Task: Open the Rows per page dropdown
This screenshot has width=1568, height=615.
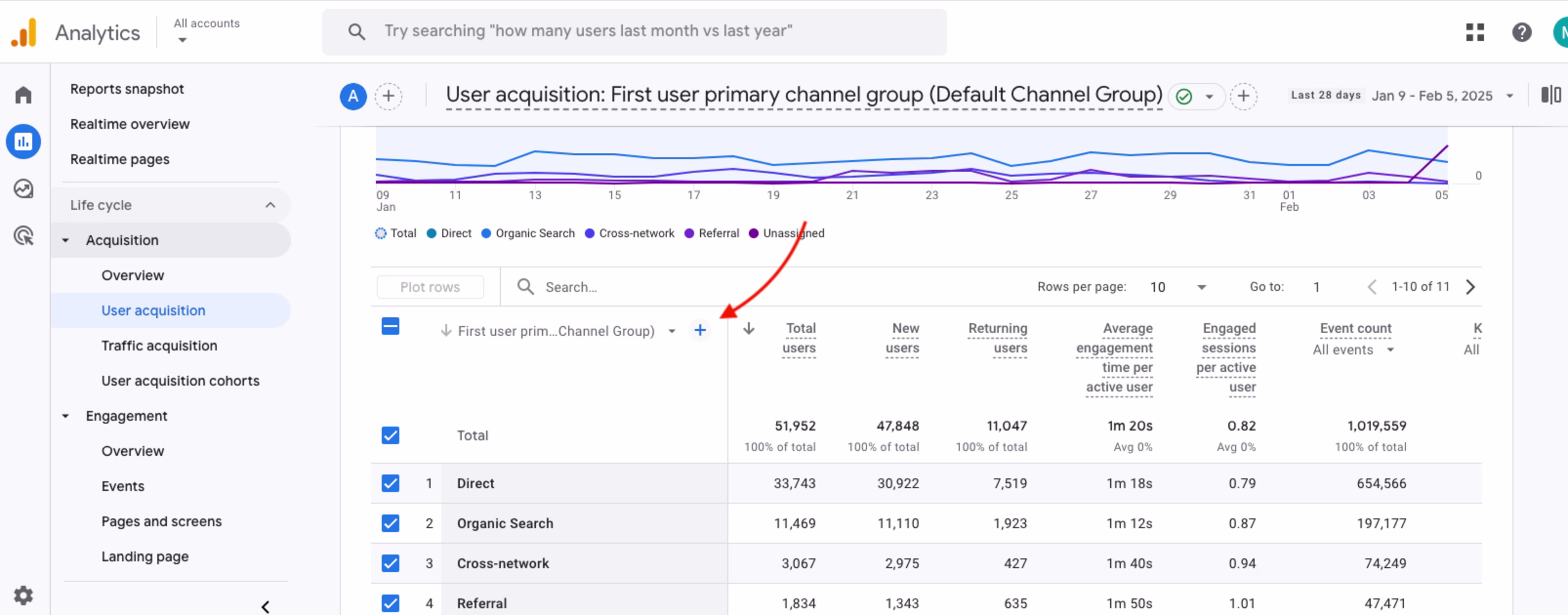Action: [1177, 287]
